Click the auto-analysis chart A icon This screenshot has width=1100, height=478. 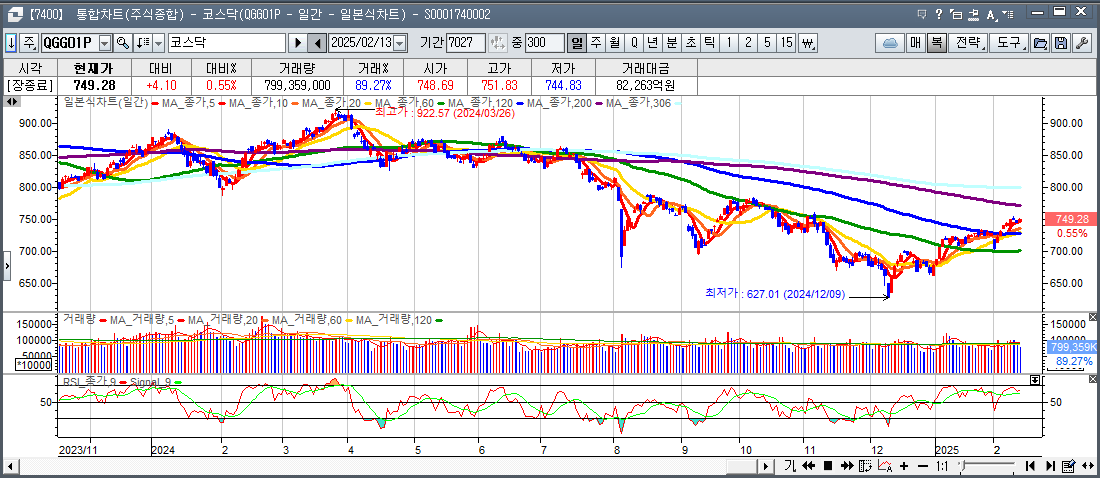pyautogui.click(x=885, y=466)
